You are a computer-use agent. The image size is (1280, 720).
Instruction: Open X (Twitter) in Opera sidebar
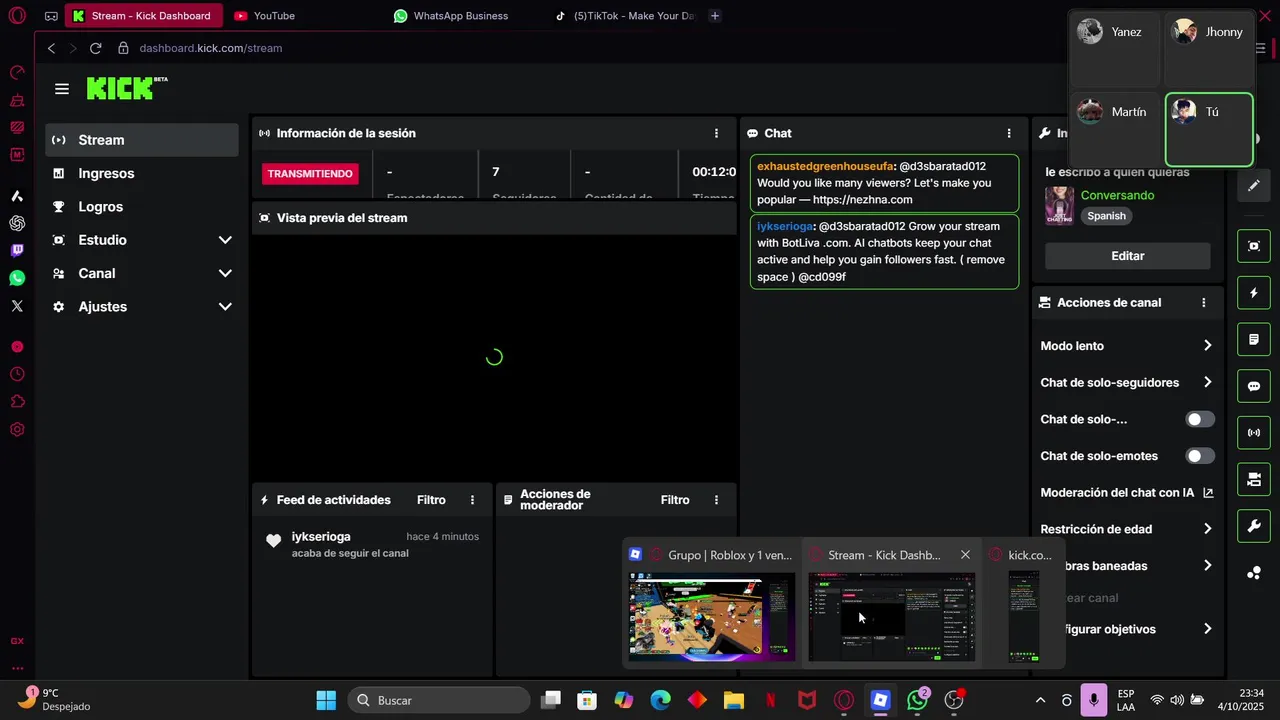coord(17,306)
